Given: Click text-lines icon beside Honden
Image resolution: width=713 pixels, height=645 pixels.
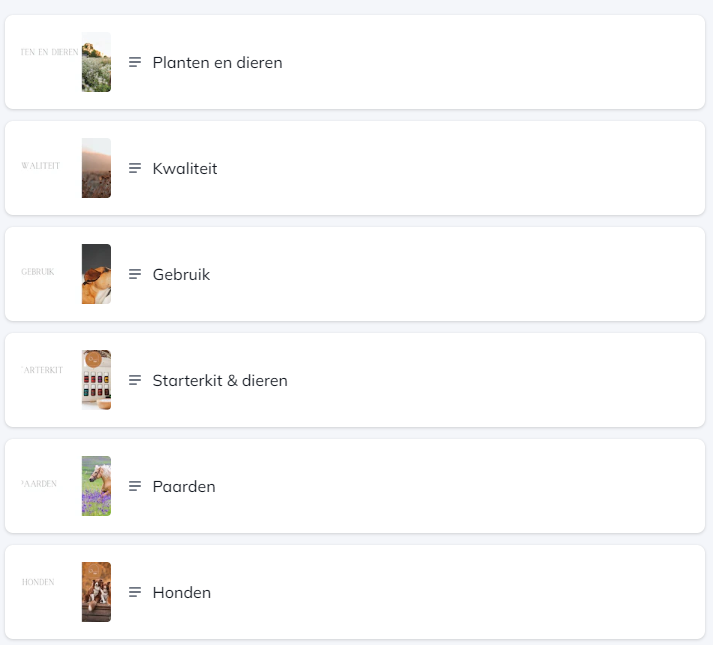Looking at the screenshot, I should point(135,592).
